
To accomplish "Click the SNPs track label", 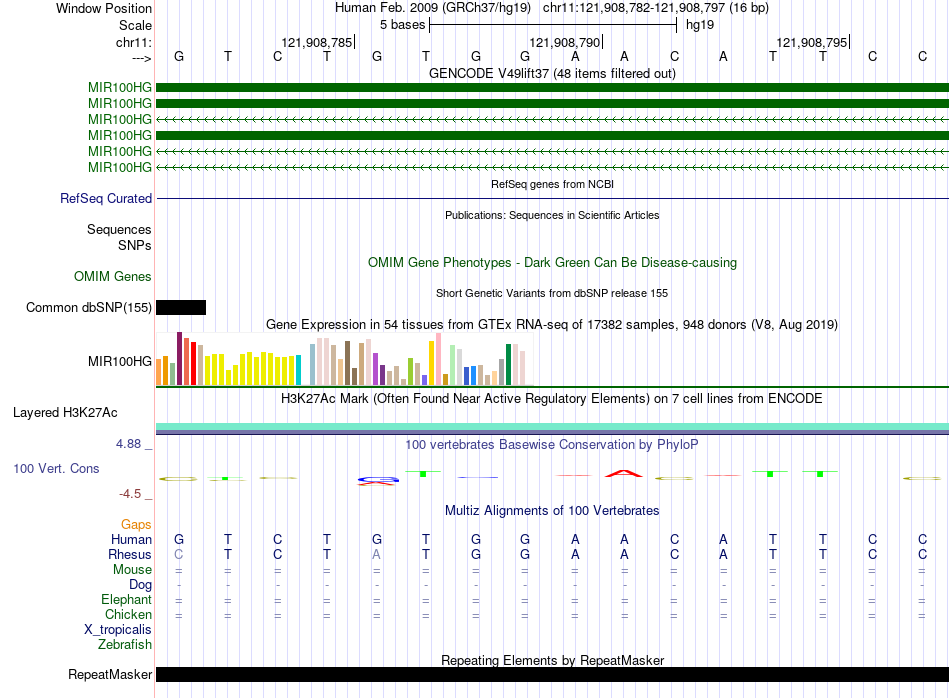I will tap(135, 245).
